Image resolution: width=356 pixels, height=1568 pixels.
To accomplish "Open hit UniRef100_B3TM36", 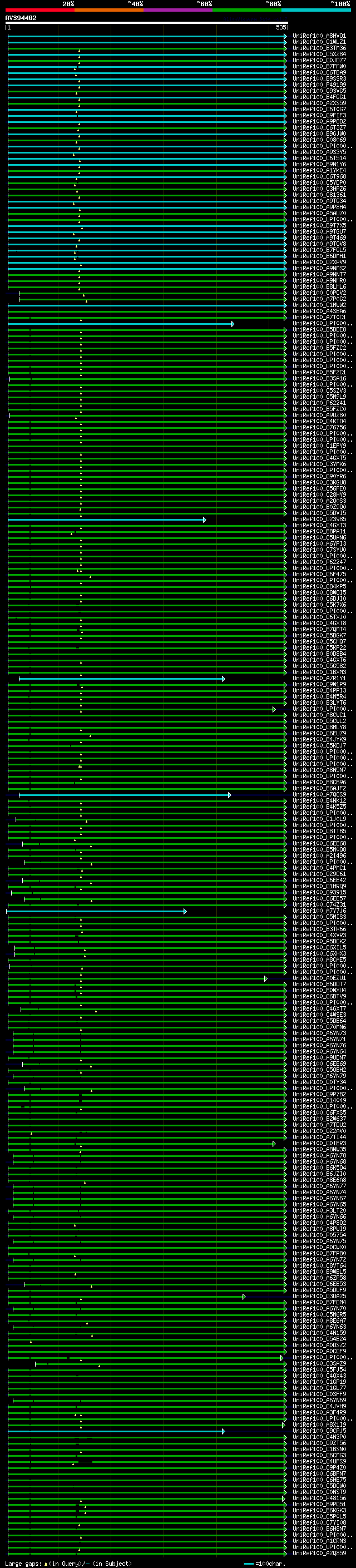I will (x=319, y=48).
